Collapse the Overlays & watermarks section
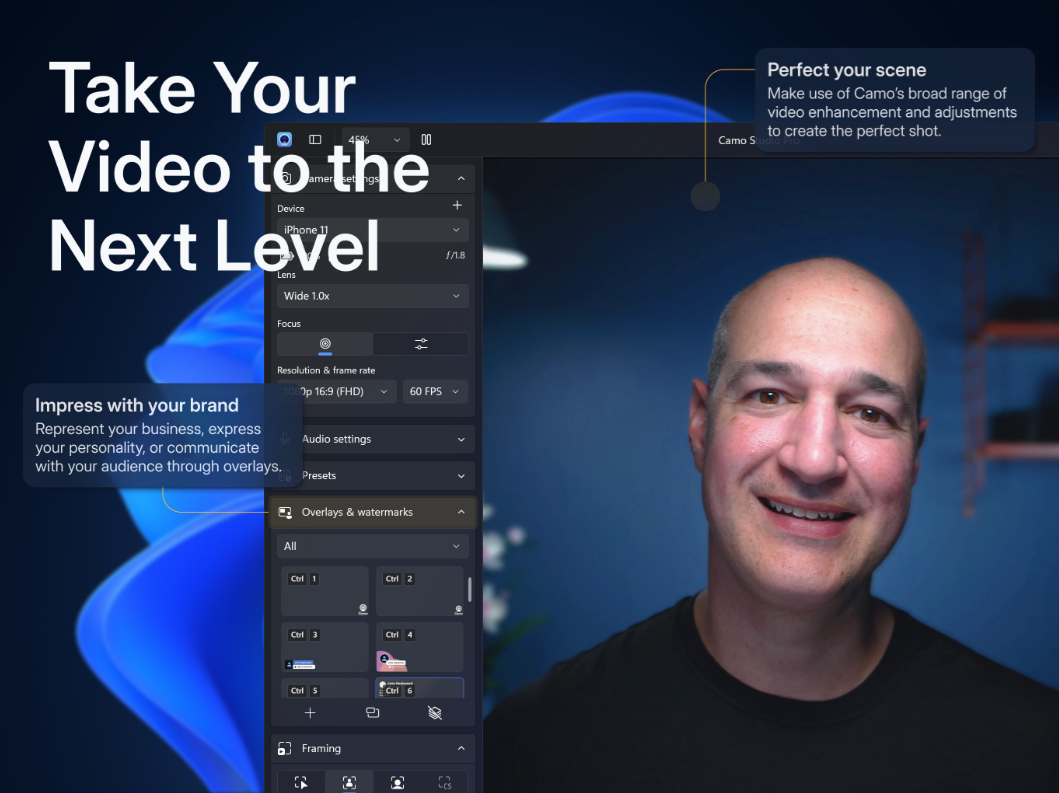1059x793 pixels. 461,512
